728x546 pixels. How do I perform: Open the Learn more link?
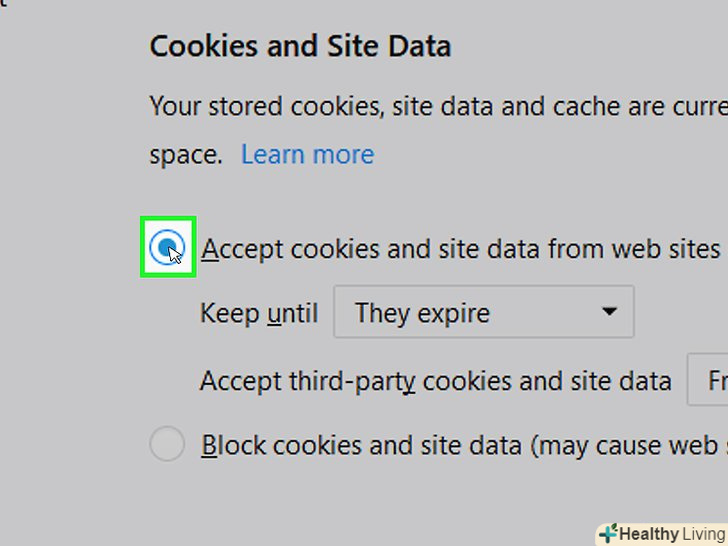pos(307,155)
